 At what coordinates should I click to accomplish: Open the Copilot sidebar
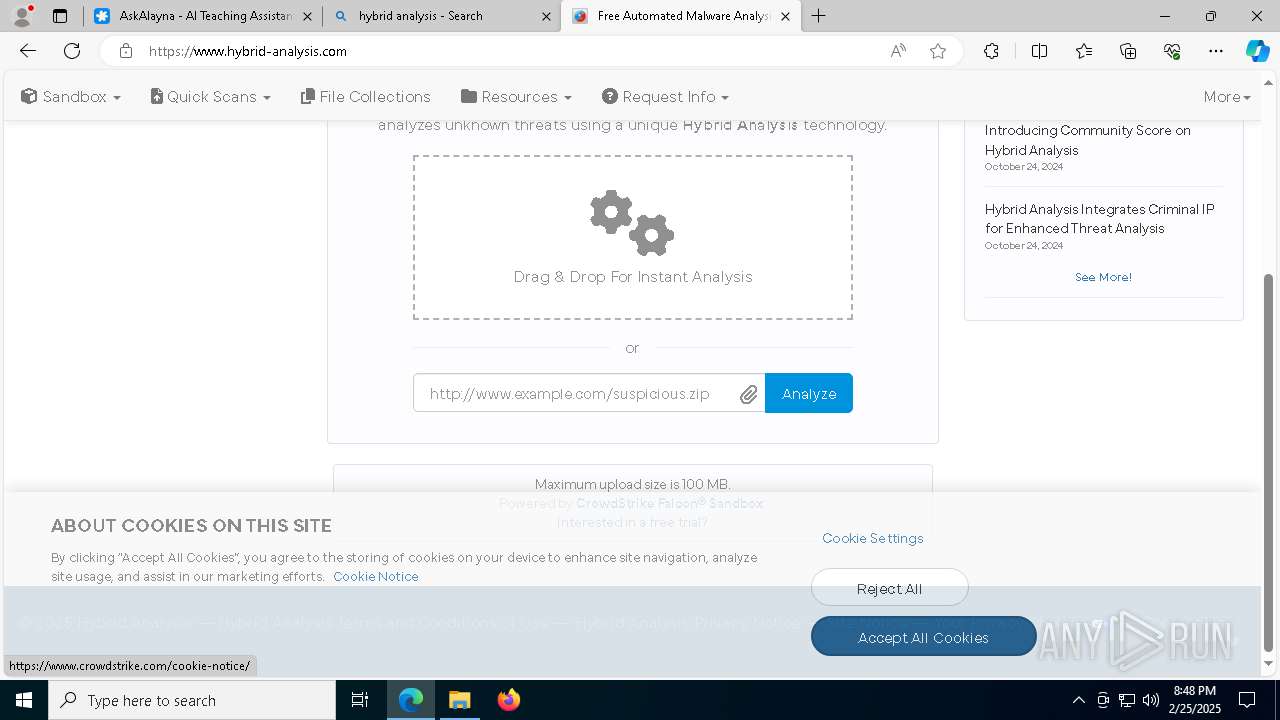pyautogui.click(x=1257, y=51)
